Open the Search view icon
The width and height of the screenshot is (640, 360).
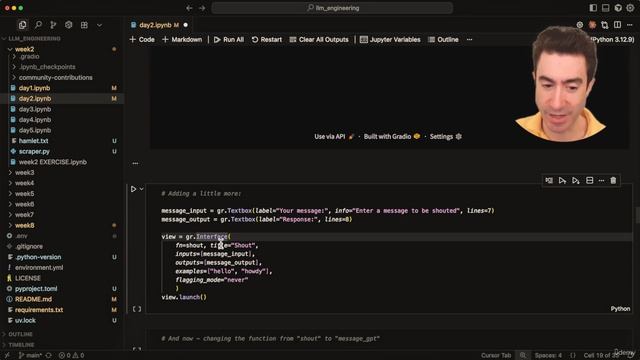tap(38, 25)
